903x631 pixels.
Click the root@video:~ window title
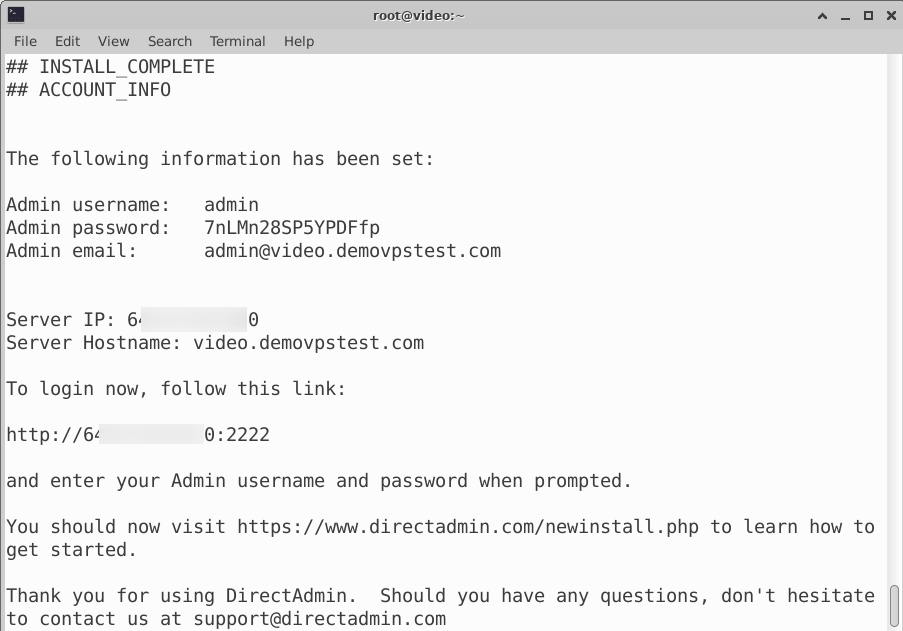(x=419, y=16)
